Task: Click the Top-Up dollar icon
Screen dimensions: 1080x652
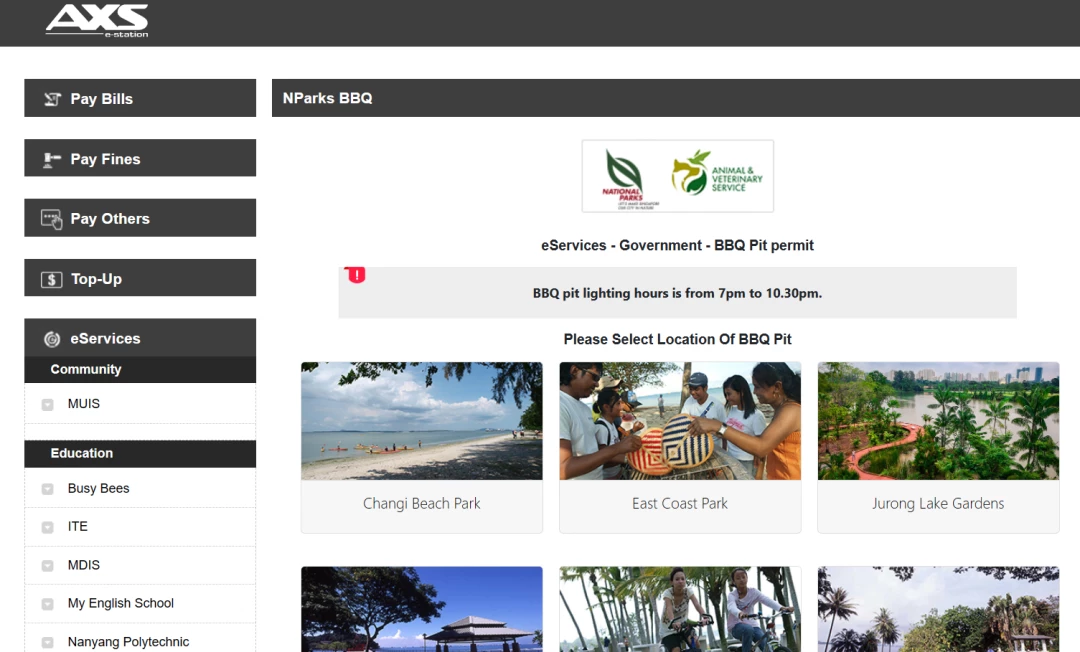Action: (52, 279)
